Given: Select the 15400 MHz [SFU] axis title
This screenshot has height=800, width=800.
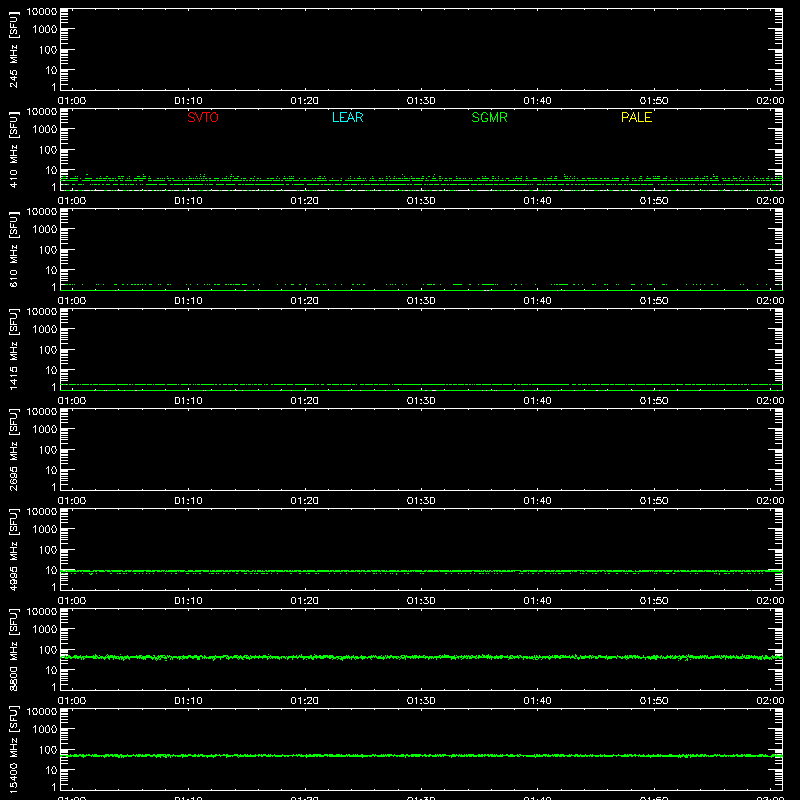Looking at the screenshot, I should click(x=13, y=749).
